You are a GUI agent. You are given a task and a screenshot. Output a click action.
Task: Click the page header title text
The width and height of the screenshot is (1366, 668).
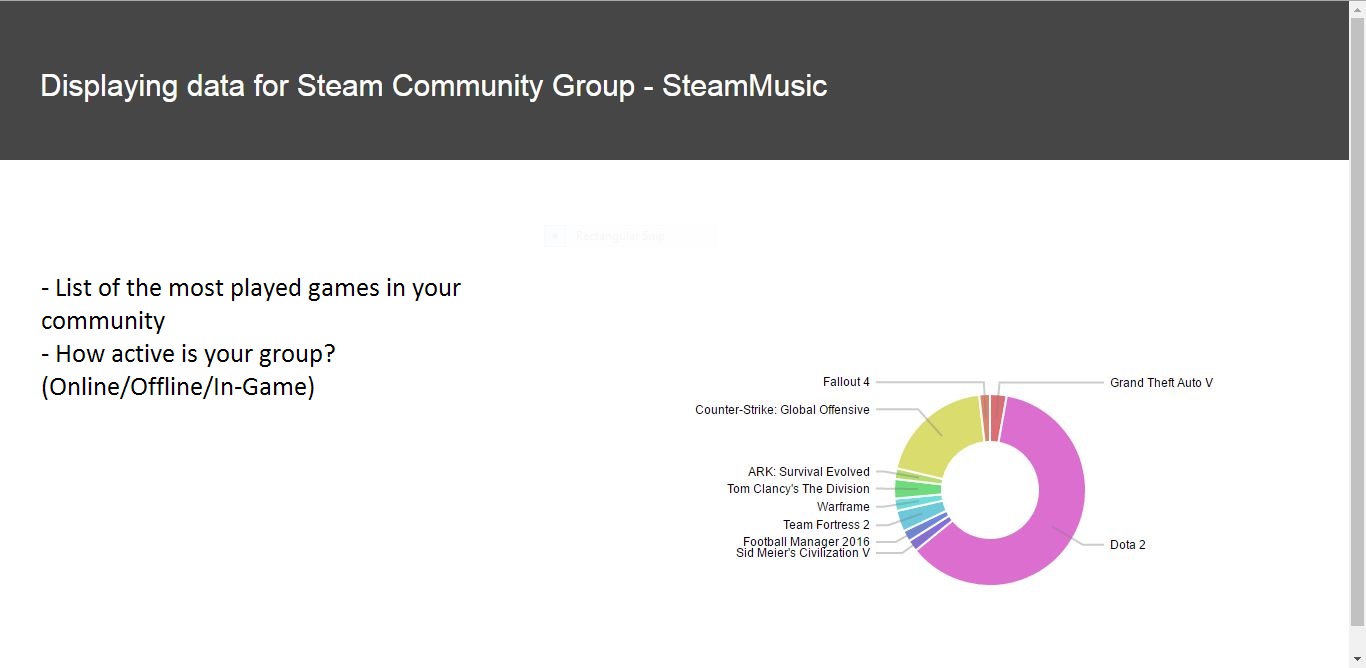(434, 86)
